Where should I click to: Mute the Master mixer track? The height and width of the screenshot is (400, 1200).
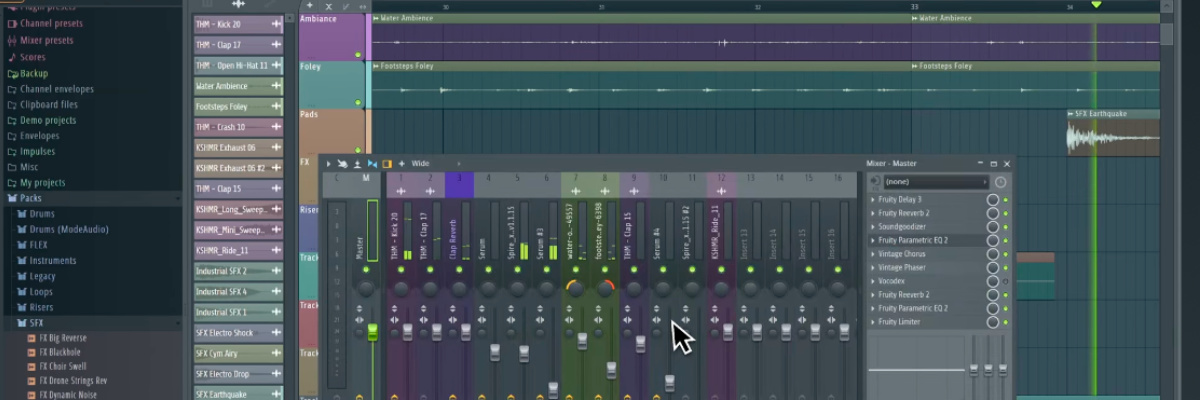click(x=366, y=270)
